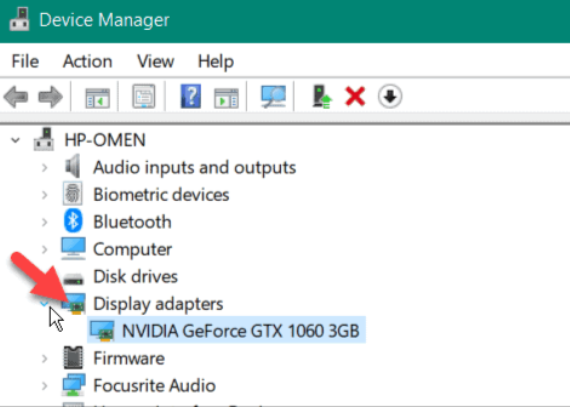570x407 pixels.
Task: Toggle the show/hide action pane icon
Action: (x=226, y=98)
